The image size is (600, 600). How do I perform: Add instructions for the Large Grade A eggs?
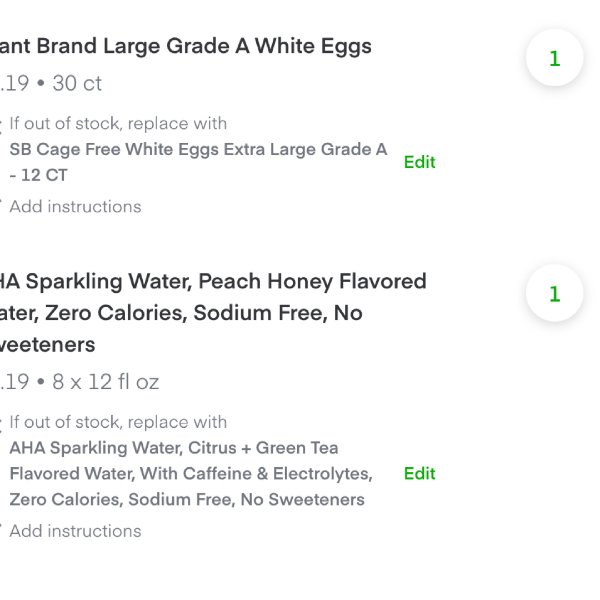[75, 207]
